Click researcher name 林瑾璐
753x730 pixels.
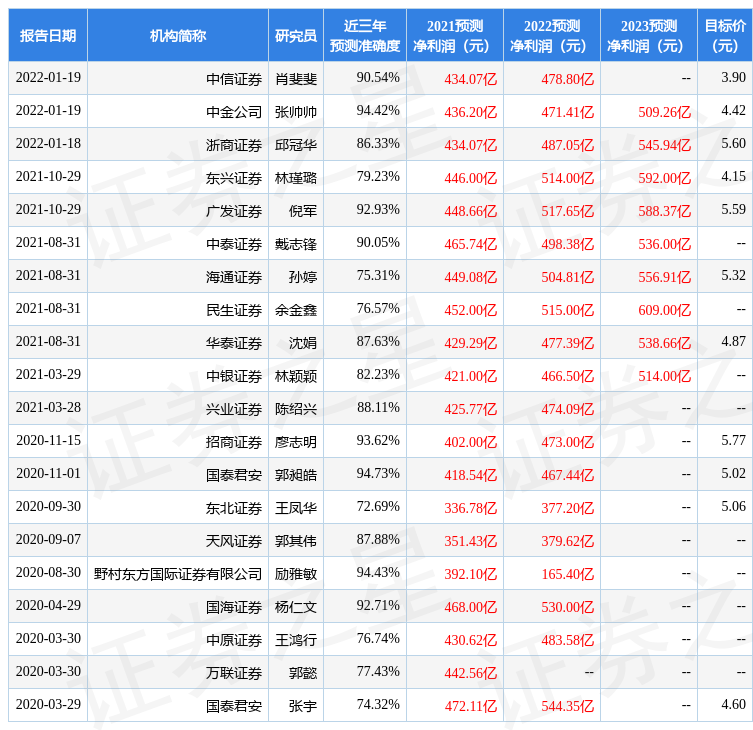[x=296, y=178]
